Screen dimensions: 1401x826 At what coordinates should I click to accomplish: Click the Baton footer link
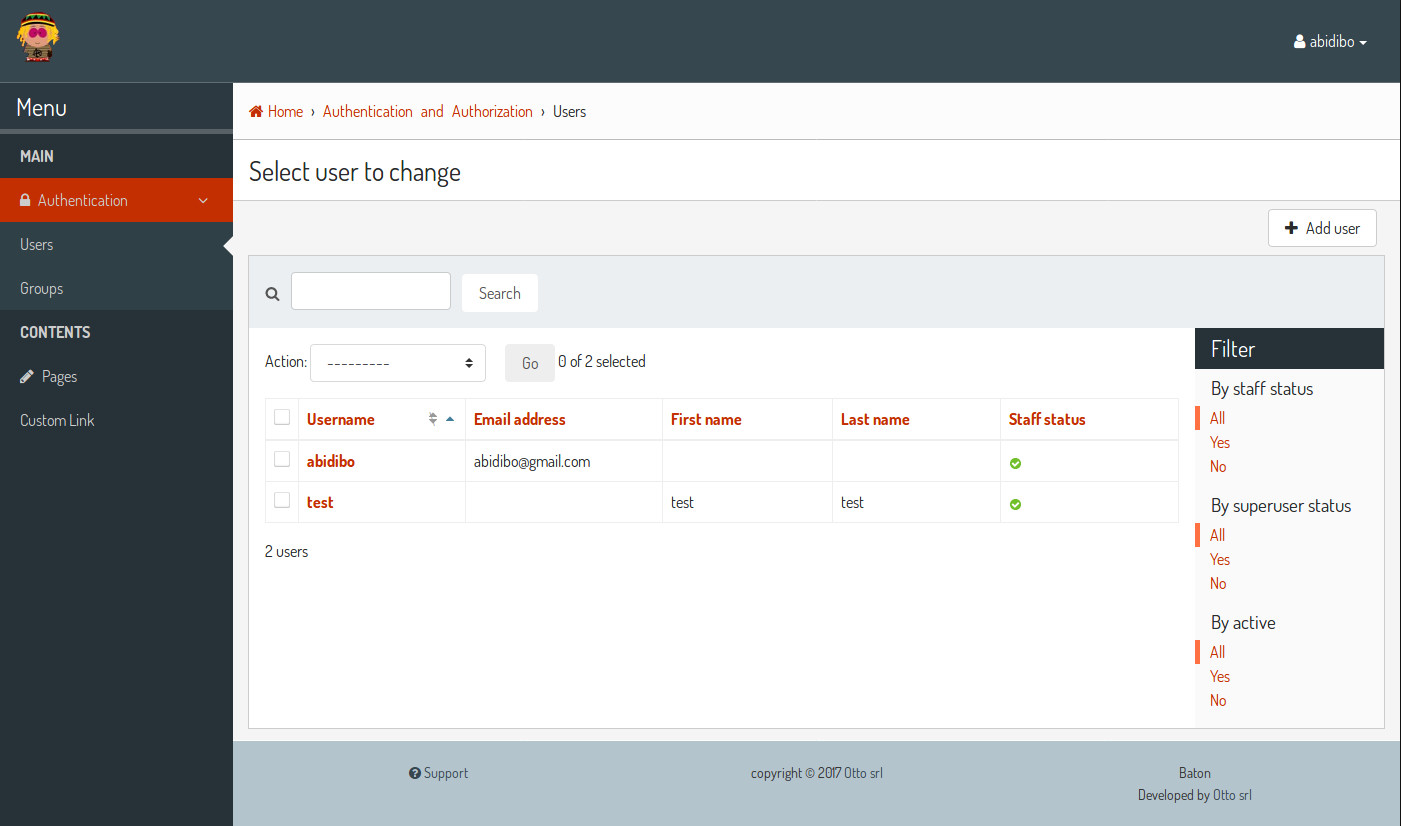pyautogui.click(x=1195, y=773)
